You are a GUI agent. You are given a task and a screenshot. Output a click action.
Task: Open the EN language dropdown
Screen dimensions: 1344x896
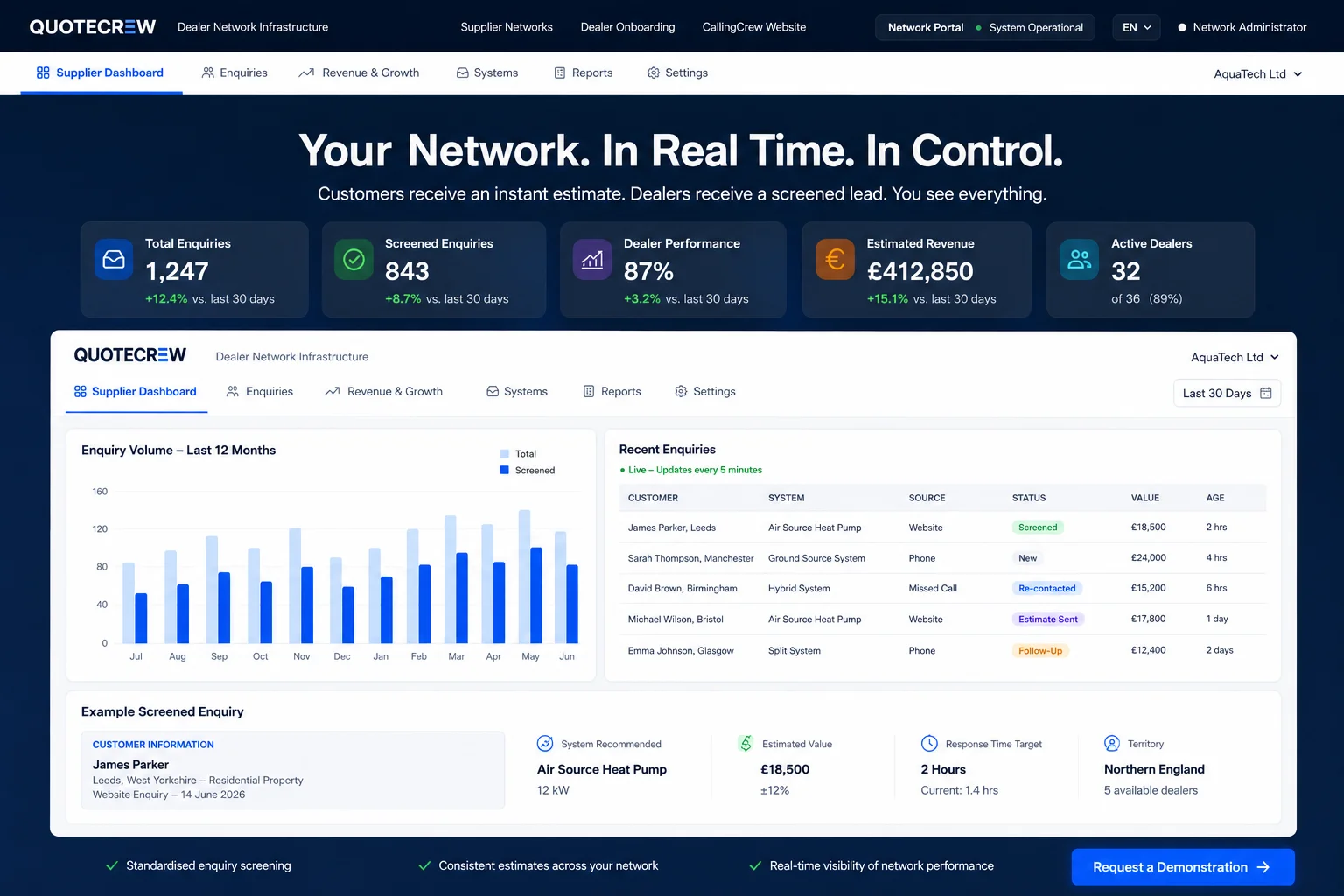click(1137, 27)
